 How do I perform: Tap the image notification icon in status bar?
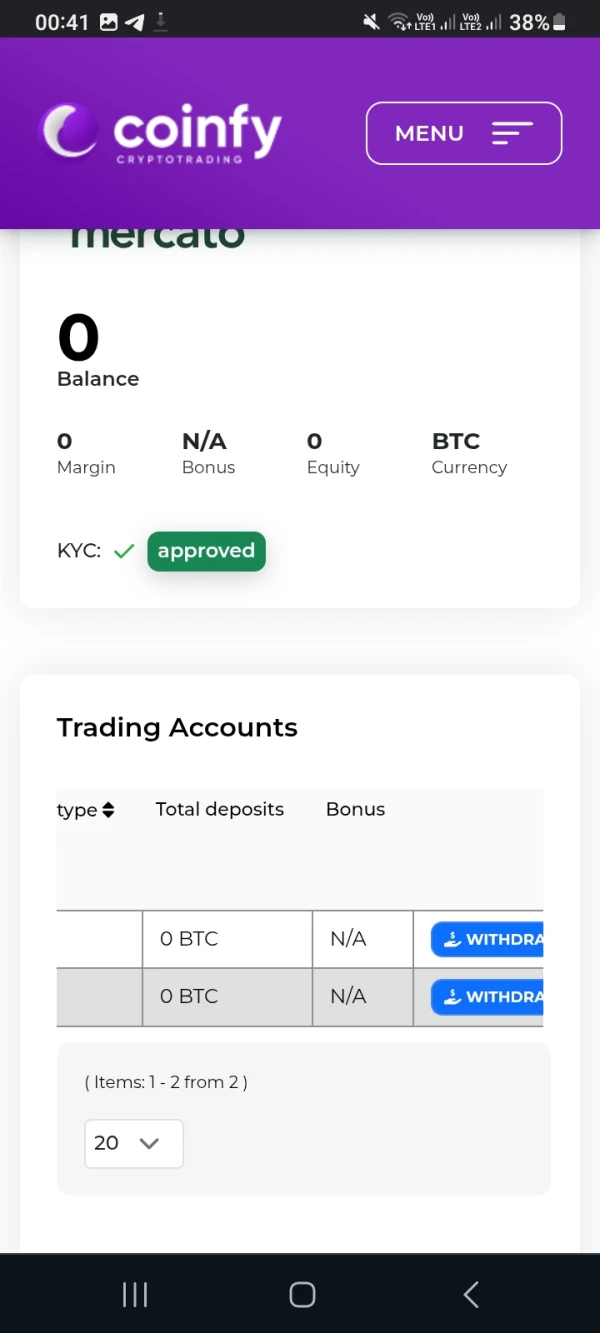pyautogui.click(x=109, y=22)
